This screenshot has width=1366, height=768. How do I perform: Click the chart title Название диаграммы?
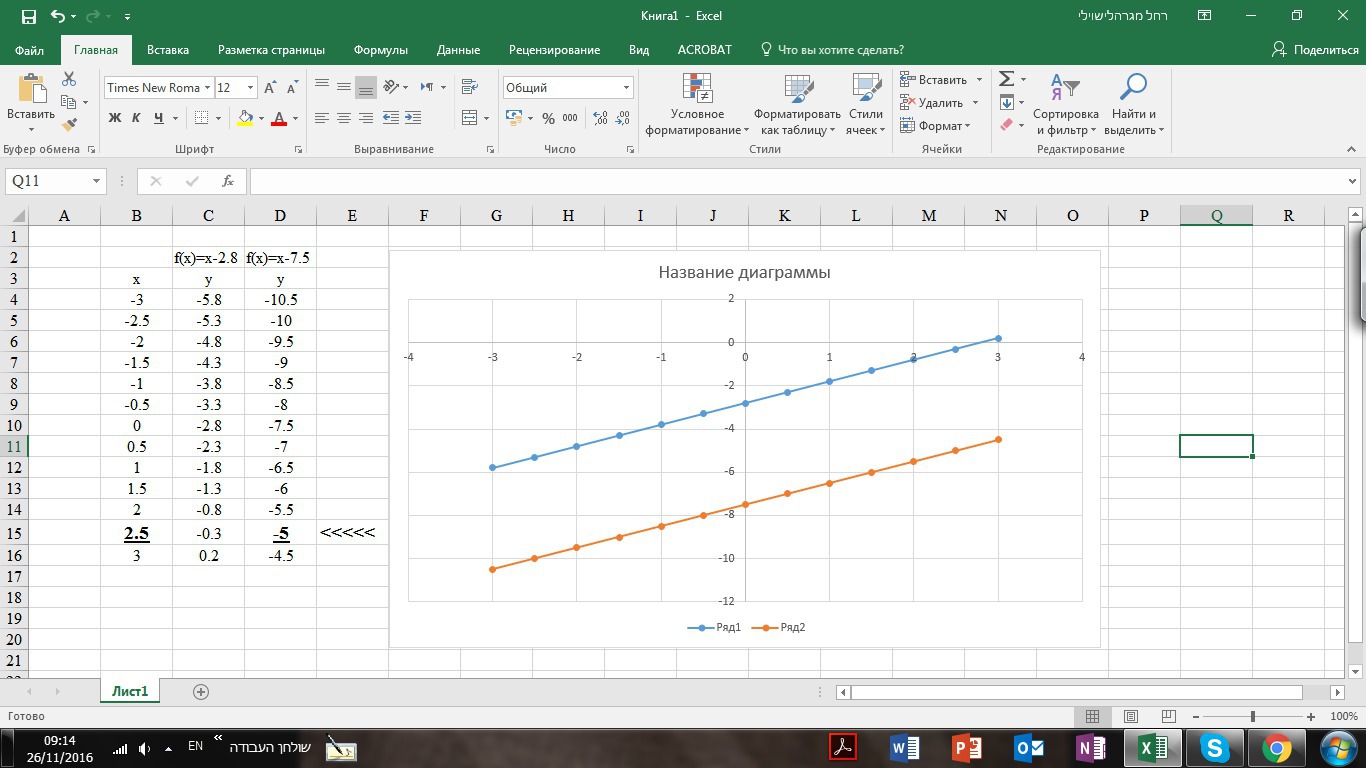pyautogui.click(x=744, y=272)
